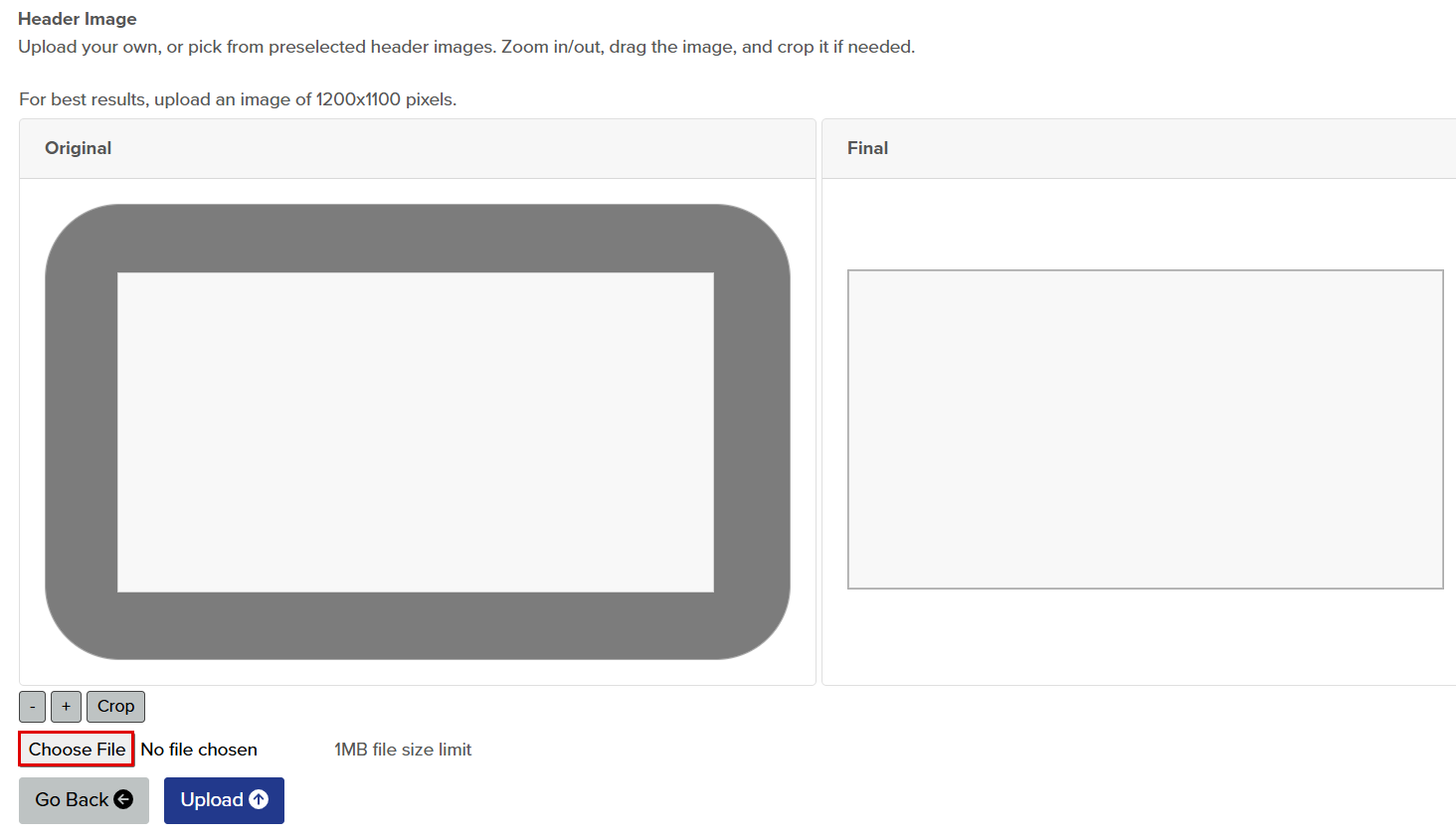The height and width of the screenshot is (838, 1456).
Task: Select the Final panel header
Action: click(x=866, y=147)
